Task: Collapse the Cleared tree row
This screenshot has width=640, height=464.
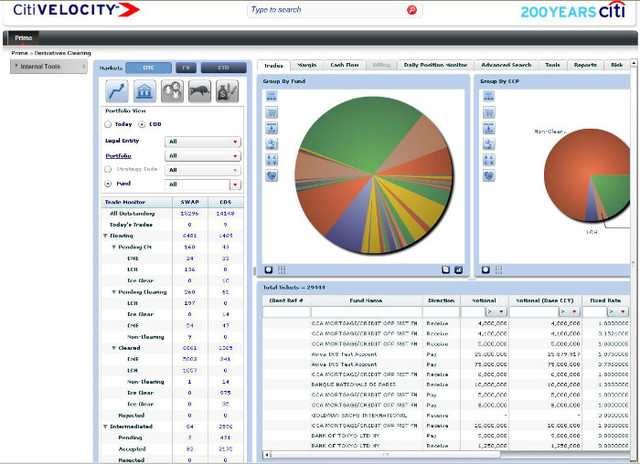Action: [114, 348]
